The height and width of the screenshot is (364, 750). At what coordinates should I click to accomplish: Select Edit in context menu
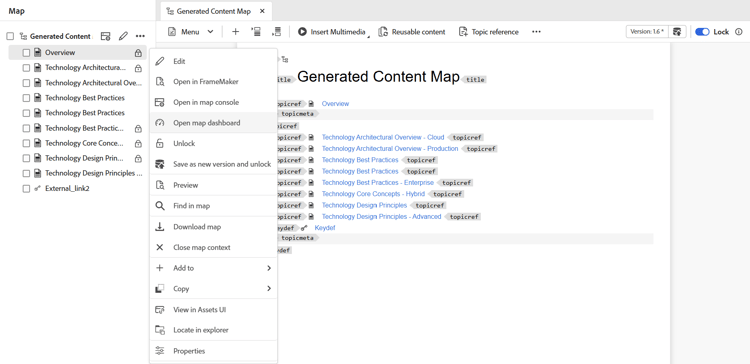click(213, 61)
